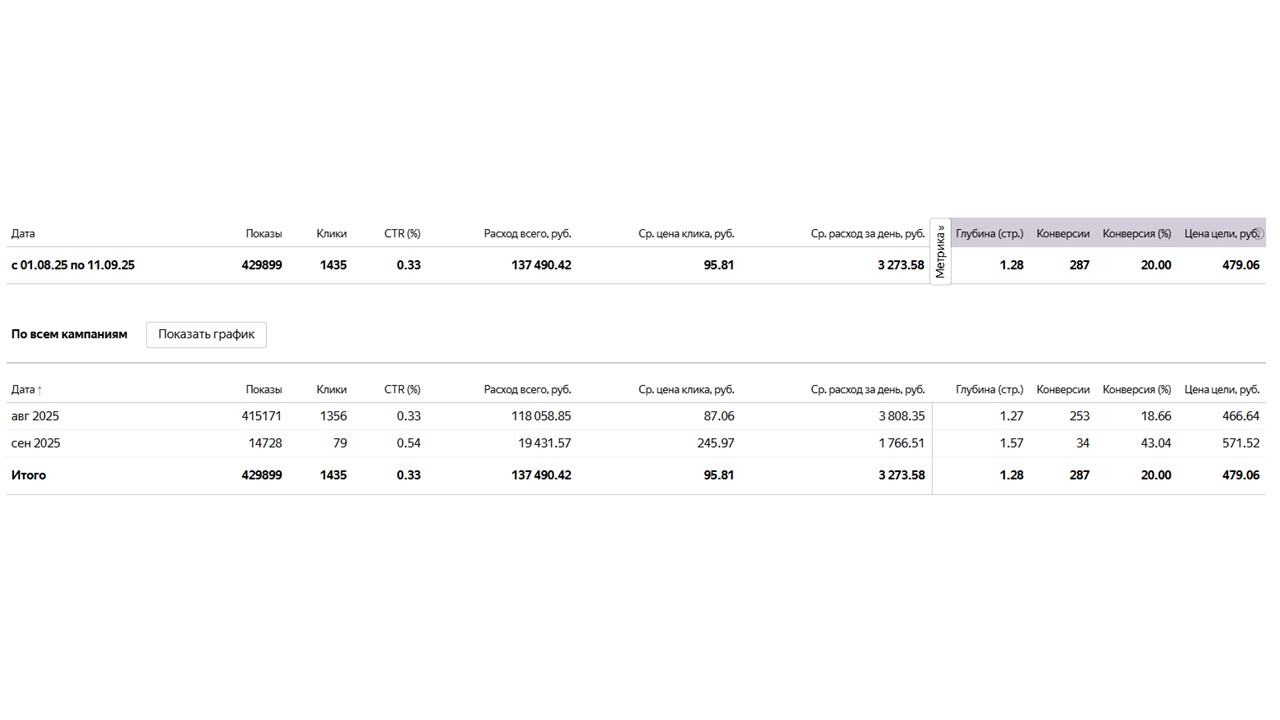This screenshot has width=1280, height=720.
Task: Click the 19 431.57 spend cell
Action: coord(545,443)
